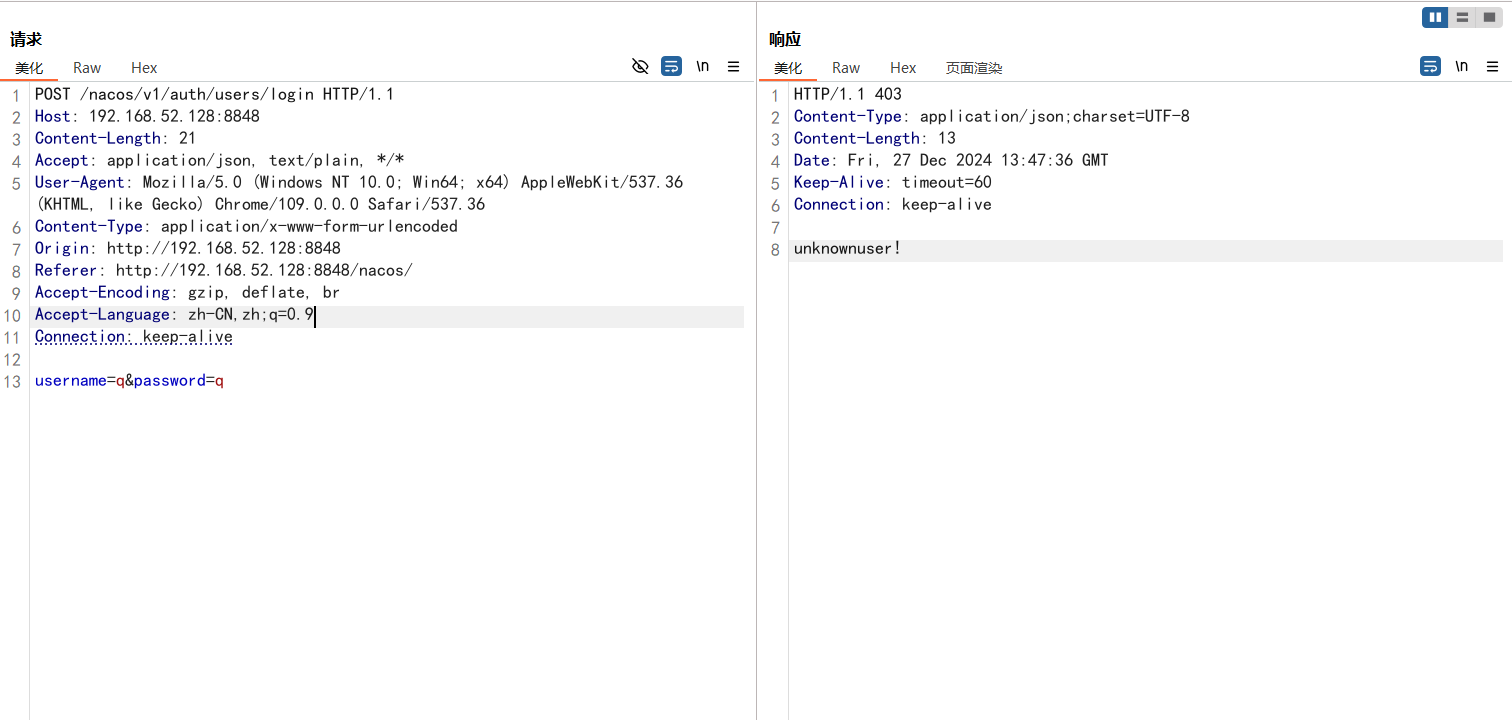1512x720 pixels.
Task: Click the (KHTML, like Gecko) Chrome continuation line
Action: (x=260, y=204)
